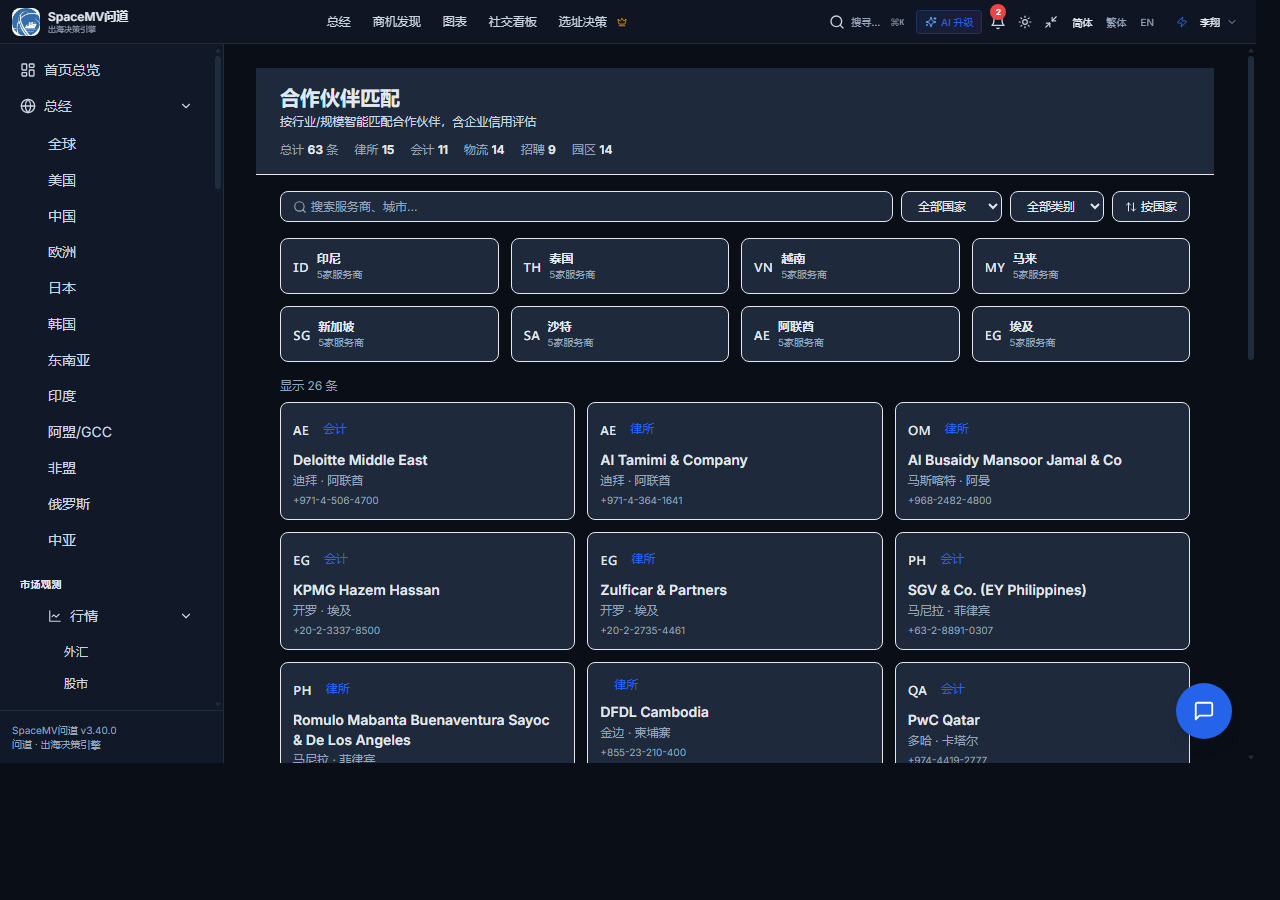The width and height of the screenshot is (1280, 900).
Task: Filter by the 沙特 country card
Action: tap(620, 334)
